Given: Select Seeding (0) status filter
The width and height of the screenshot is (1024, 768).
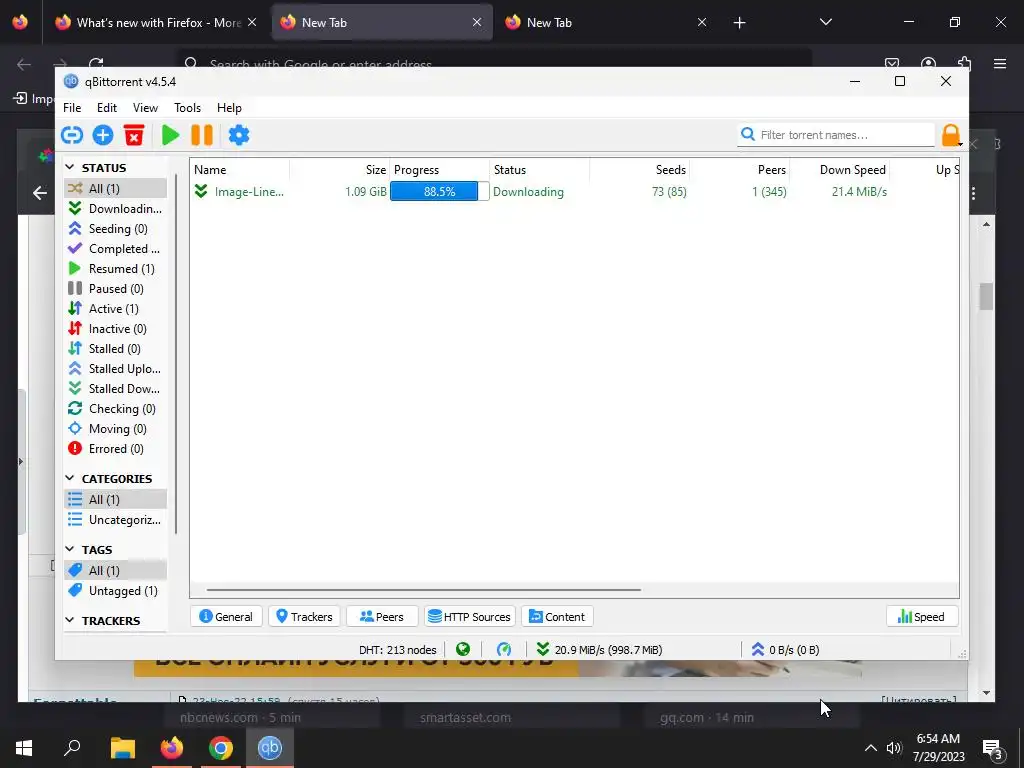Looking at the screenshot, I should pos(116,229).
